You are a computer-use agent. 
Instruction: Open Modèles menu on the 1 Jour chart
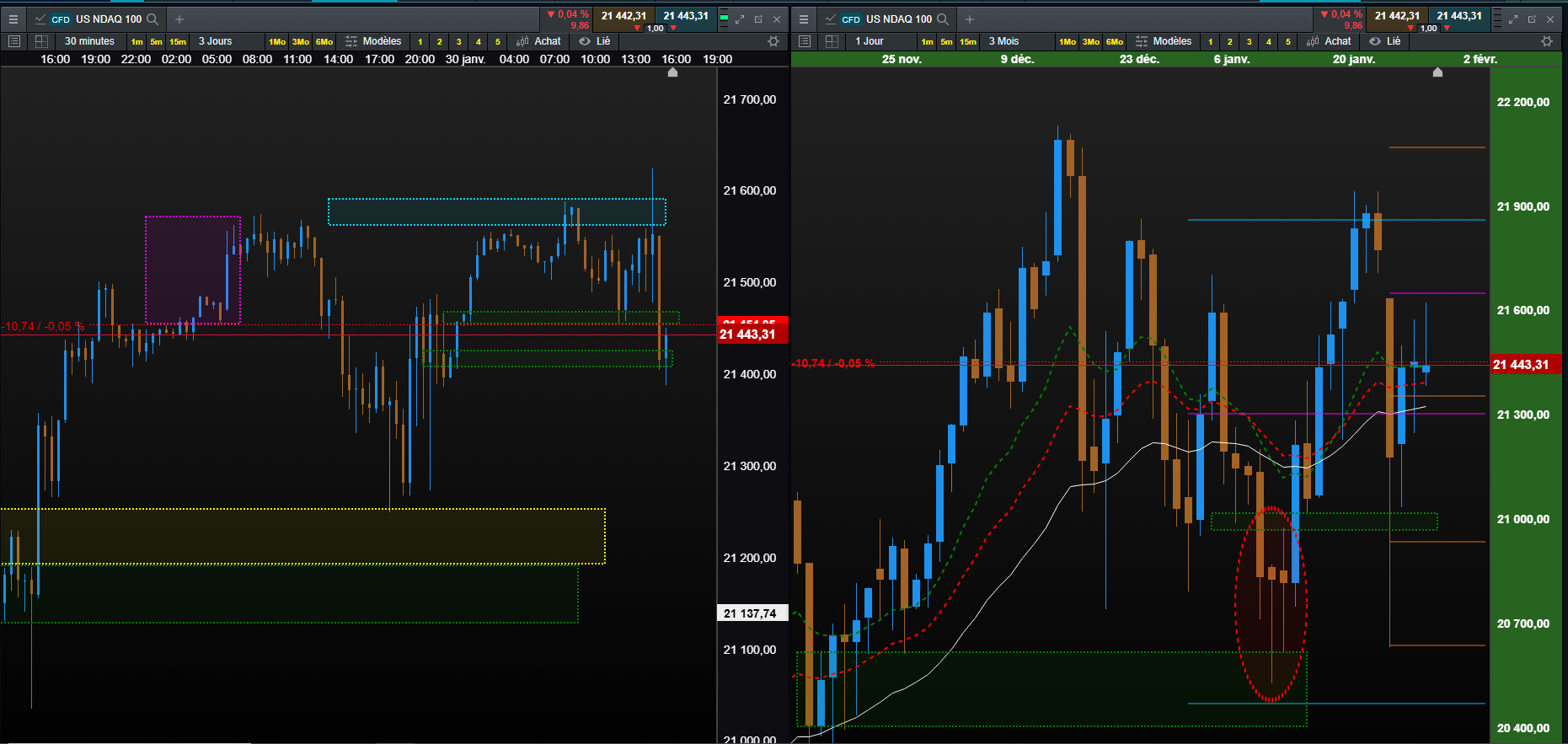pos(1164,41)
